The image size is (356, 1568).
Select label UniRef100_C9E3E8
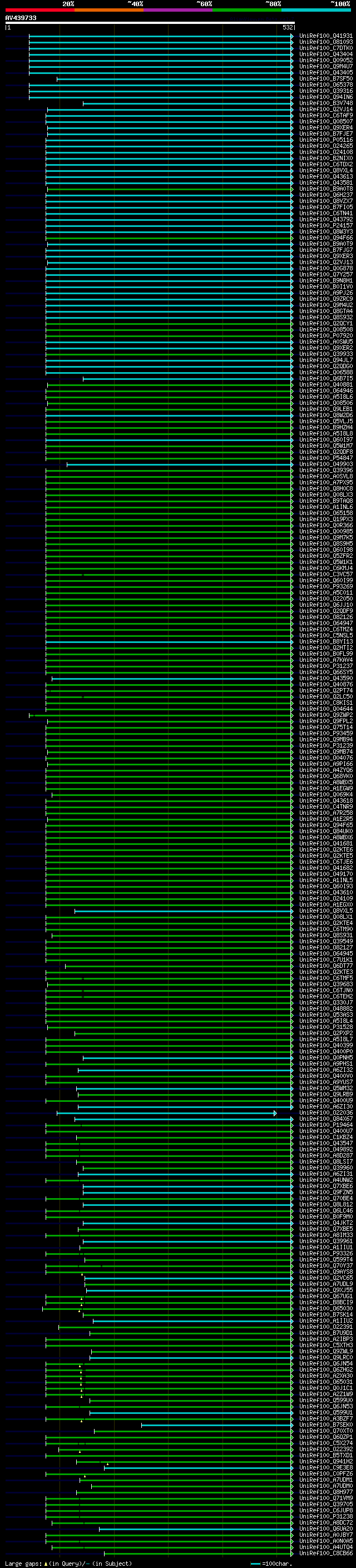click(325, 1467)
